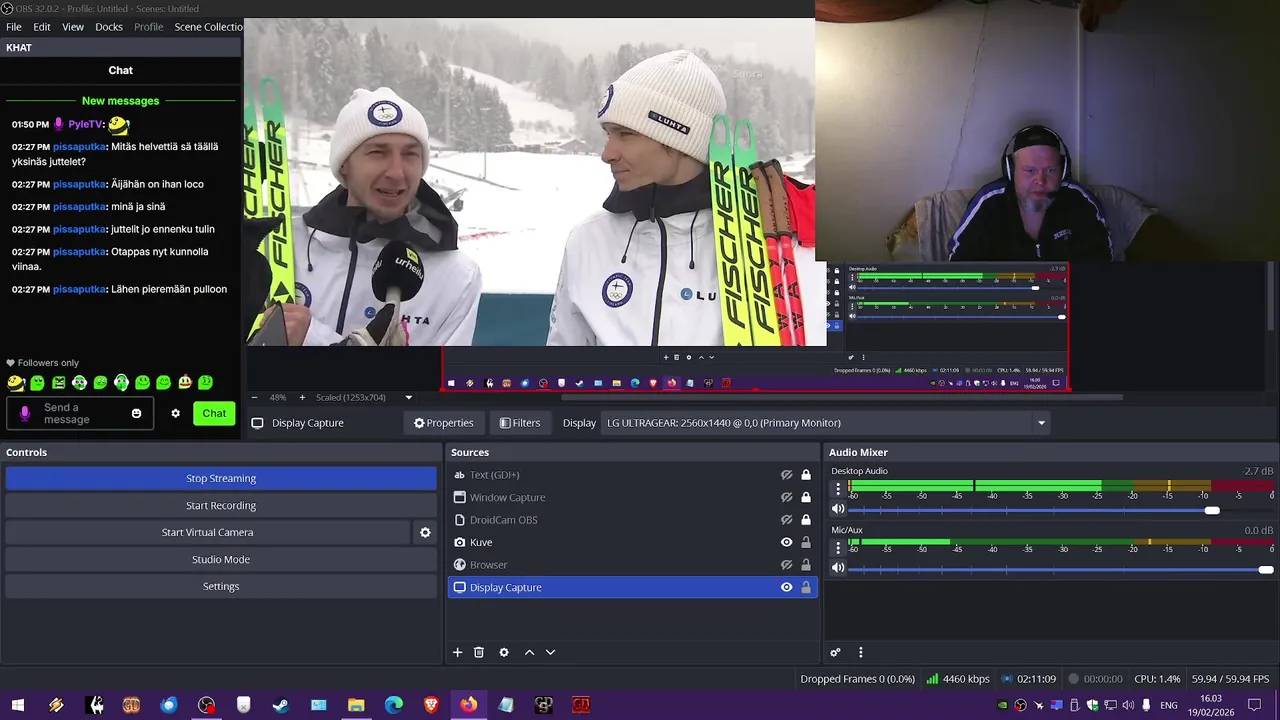The height and width of the screenshot is (720, 1280).
Task: Open system volume tray icon
Action: pyautogui.click(x=1128, y=705)
